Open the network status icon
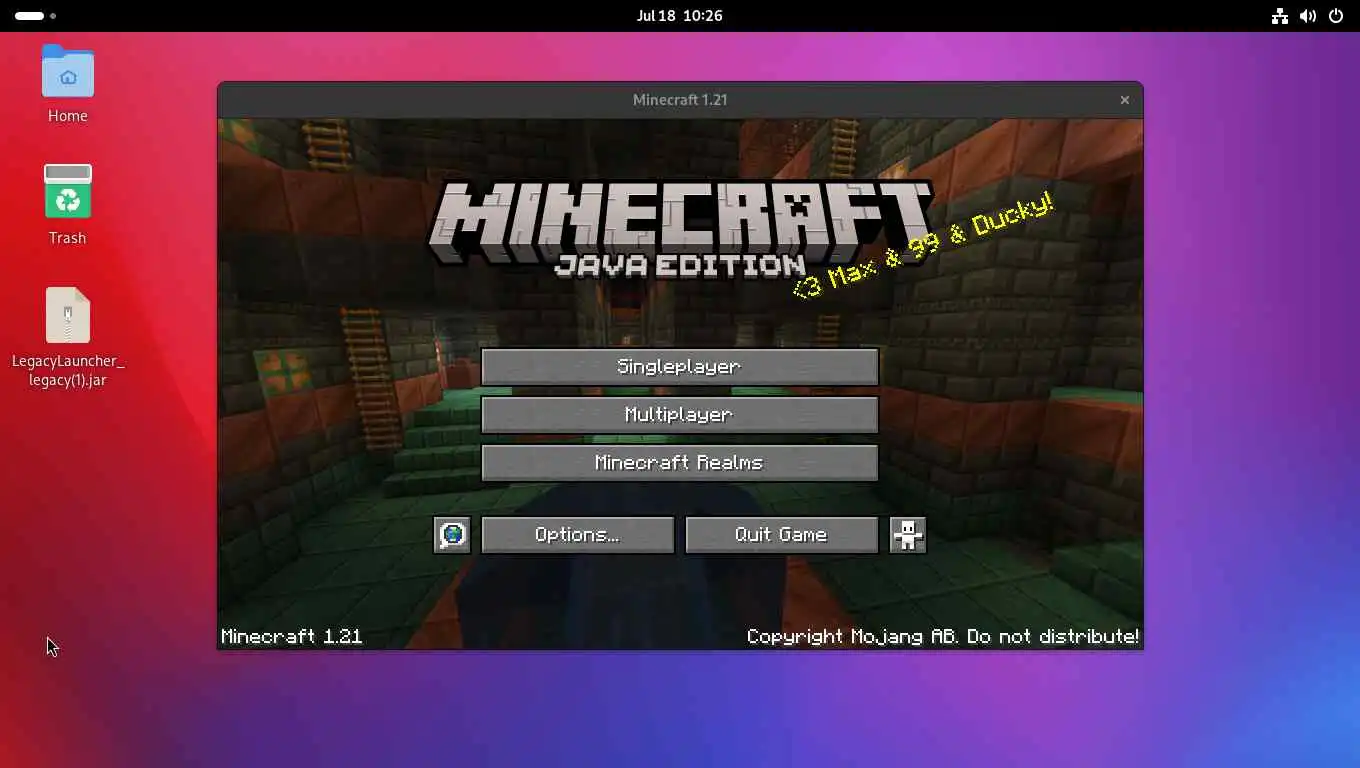1360x768 pixels. tap(1279, 16)
